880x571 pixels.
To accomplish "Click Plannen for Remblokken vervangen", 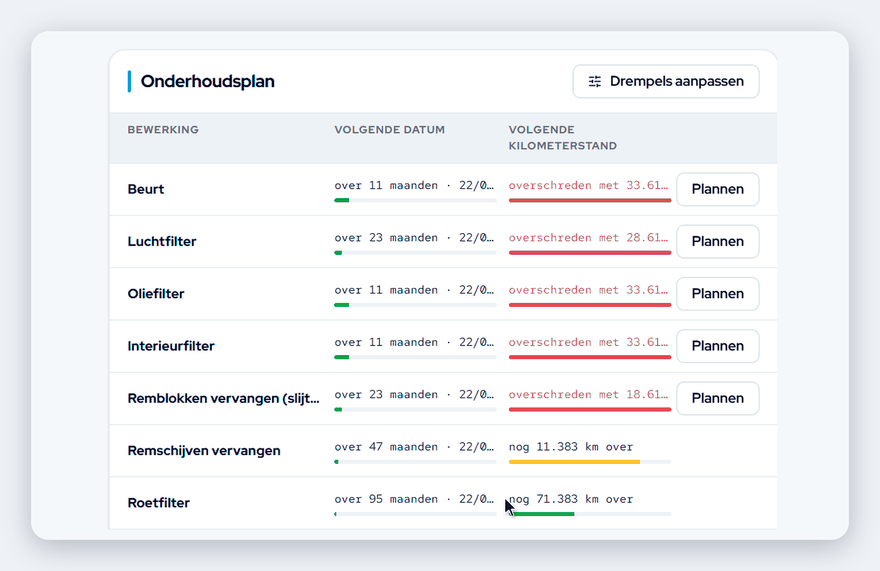I will coord(718,398).
